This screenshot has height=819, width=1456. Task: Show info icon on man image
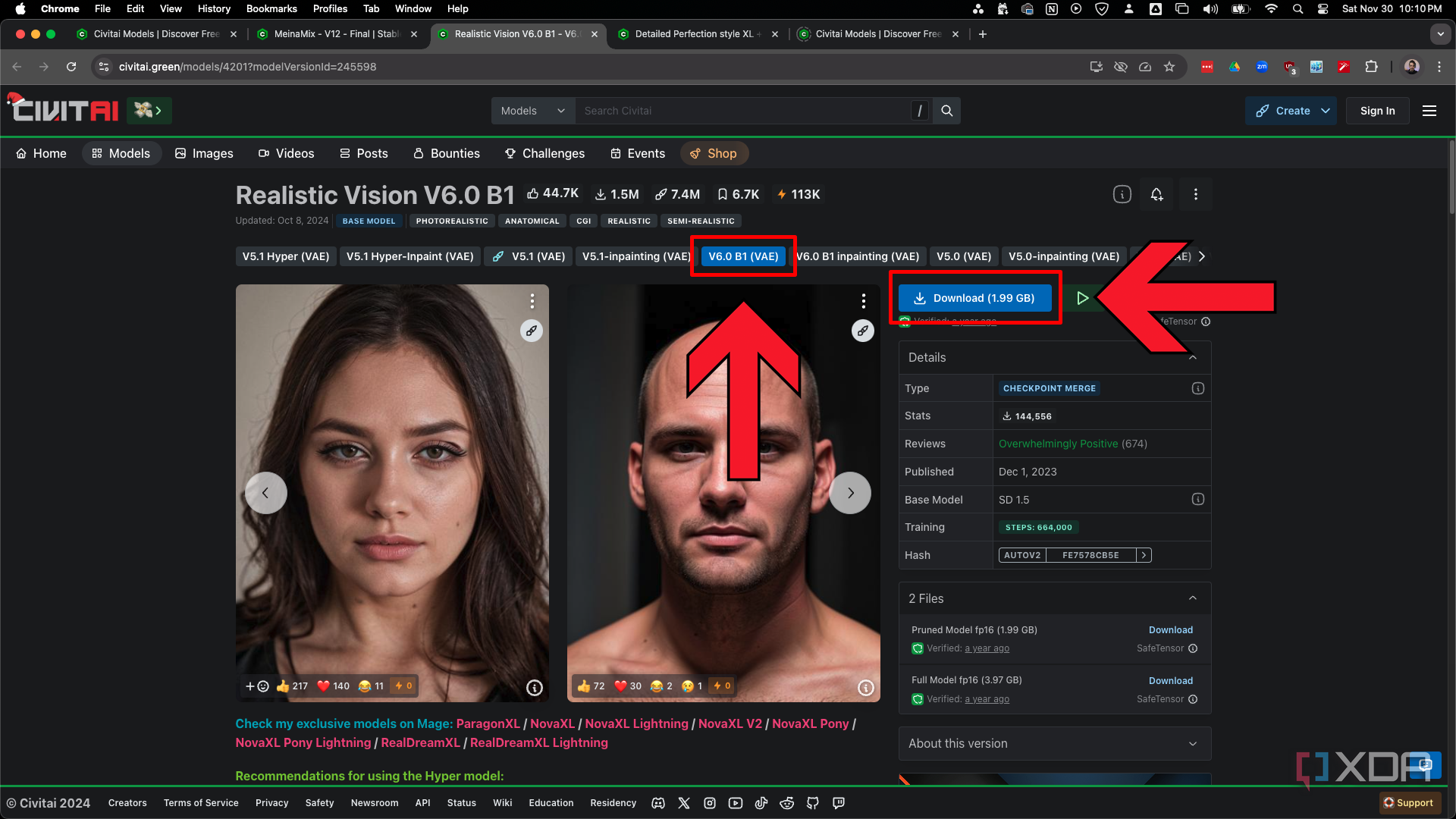tap(866, 688)
